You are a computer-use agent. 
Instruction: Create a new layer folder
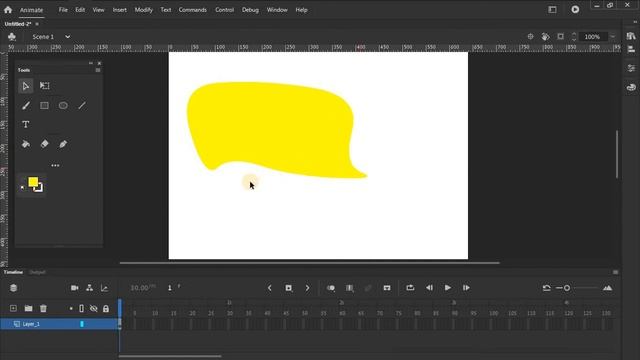click(x=28, y=308)
